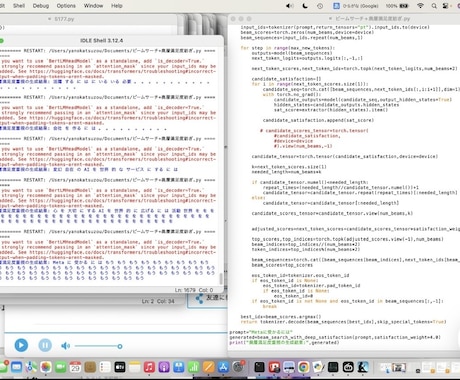The width and height of the screenshot is (460, 380).
Task: Open Mail from the dock
Action: [x=16, y=367]
